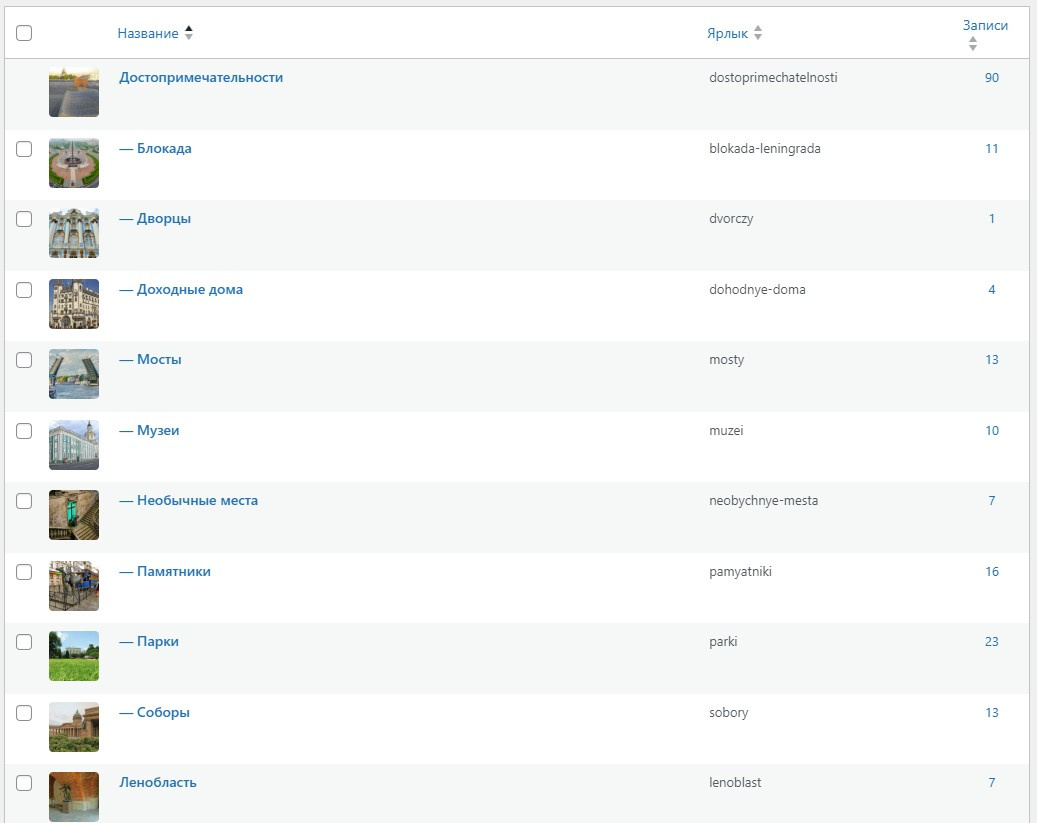Toggle the select-all checkbox in header
Screen dimensions: 1037x823
[24, 33]
